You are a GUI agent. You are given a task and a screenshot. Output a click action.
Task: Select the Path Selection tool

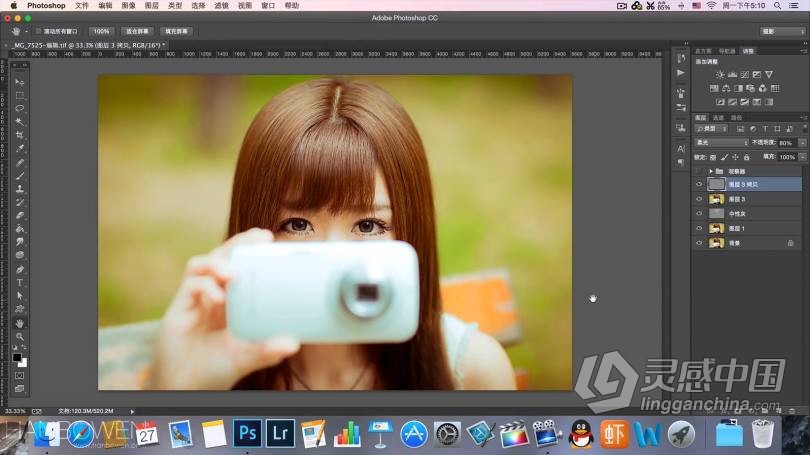20,296
